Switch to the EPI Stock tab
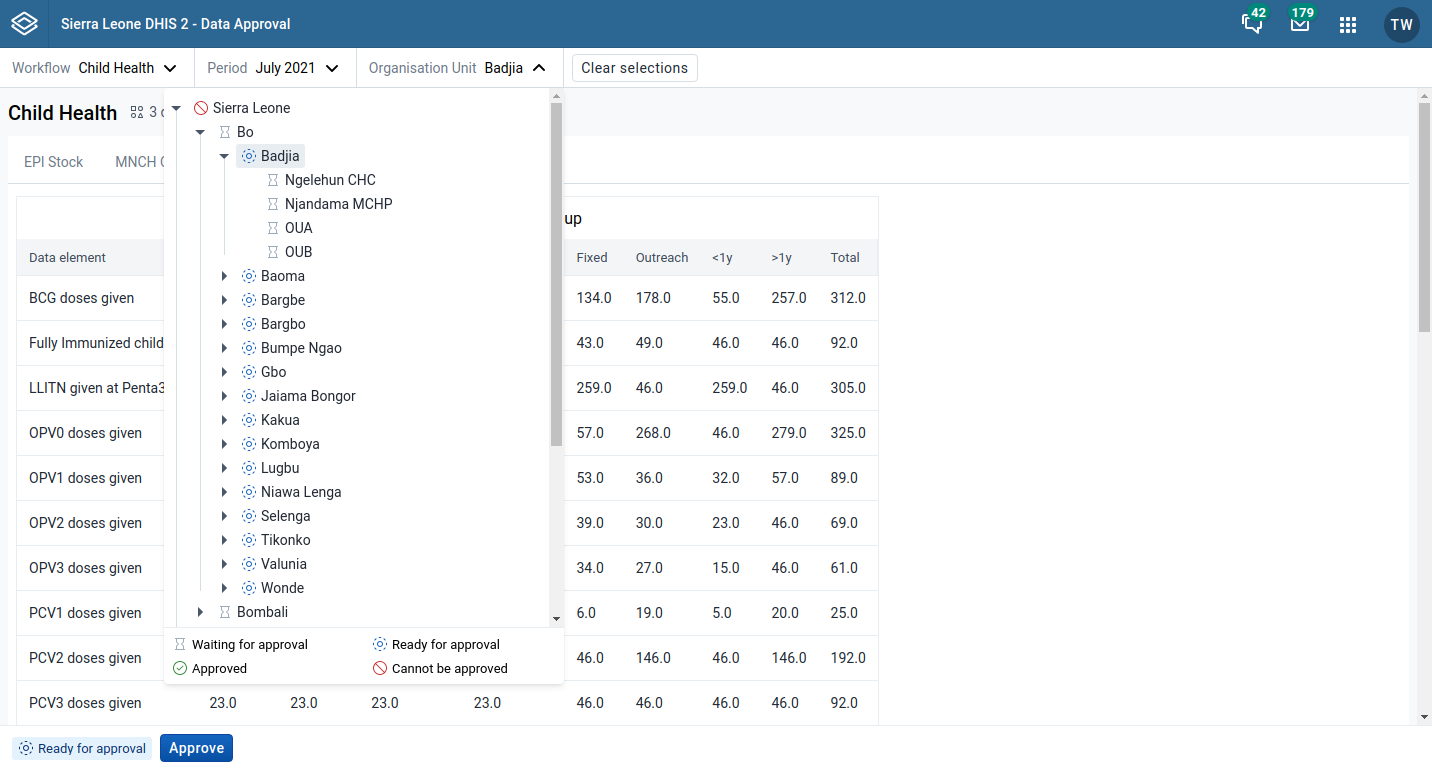 pyautogui.click(x=53, y=161)
